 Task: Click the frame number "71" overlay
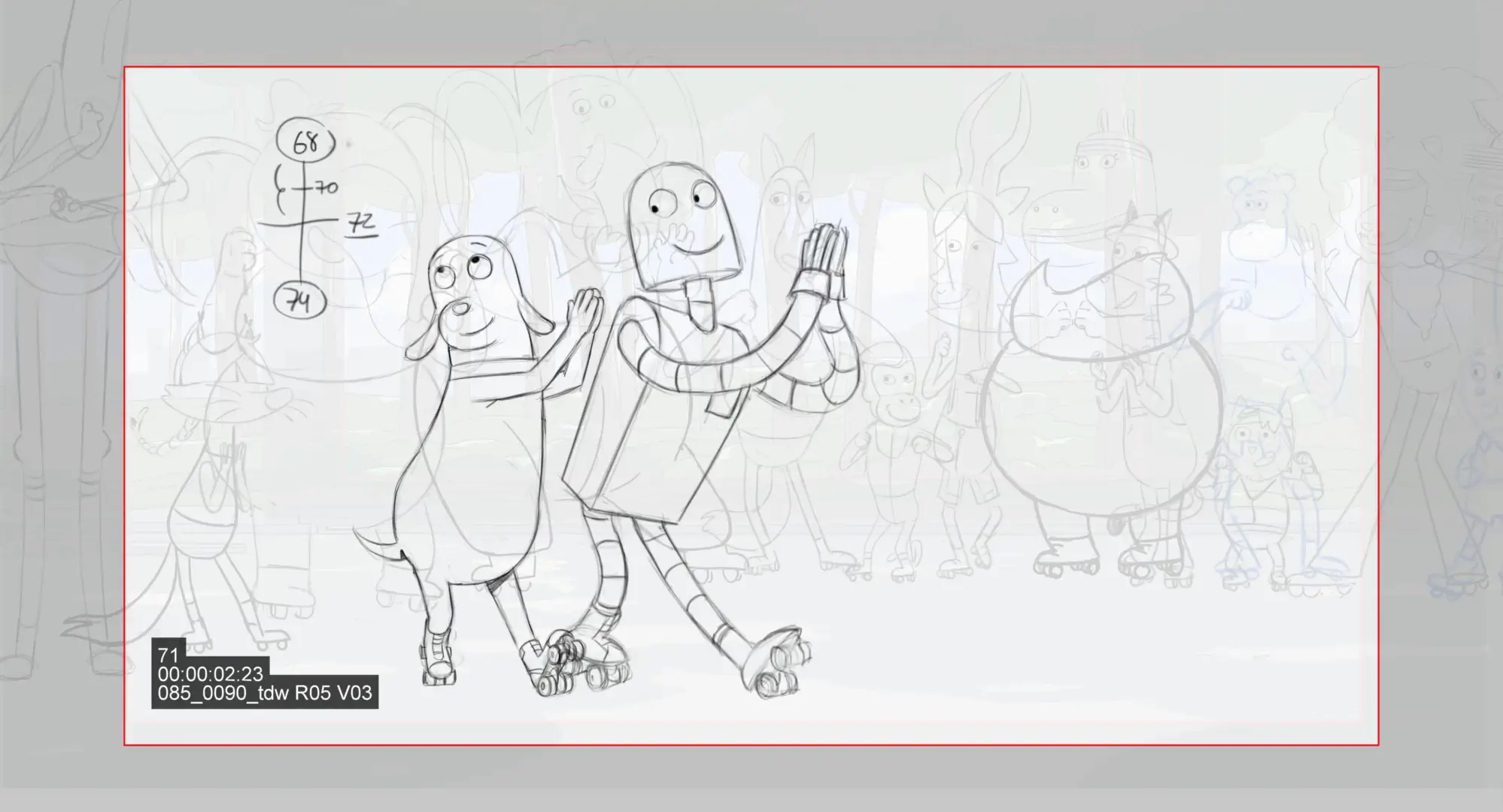(x=168, y=655)
